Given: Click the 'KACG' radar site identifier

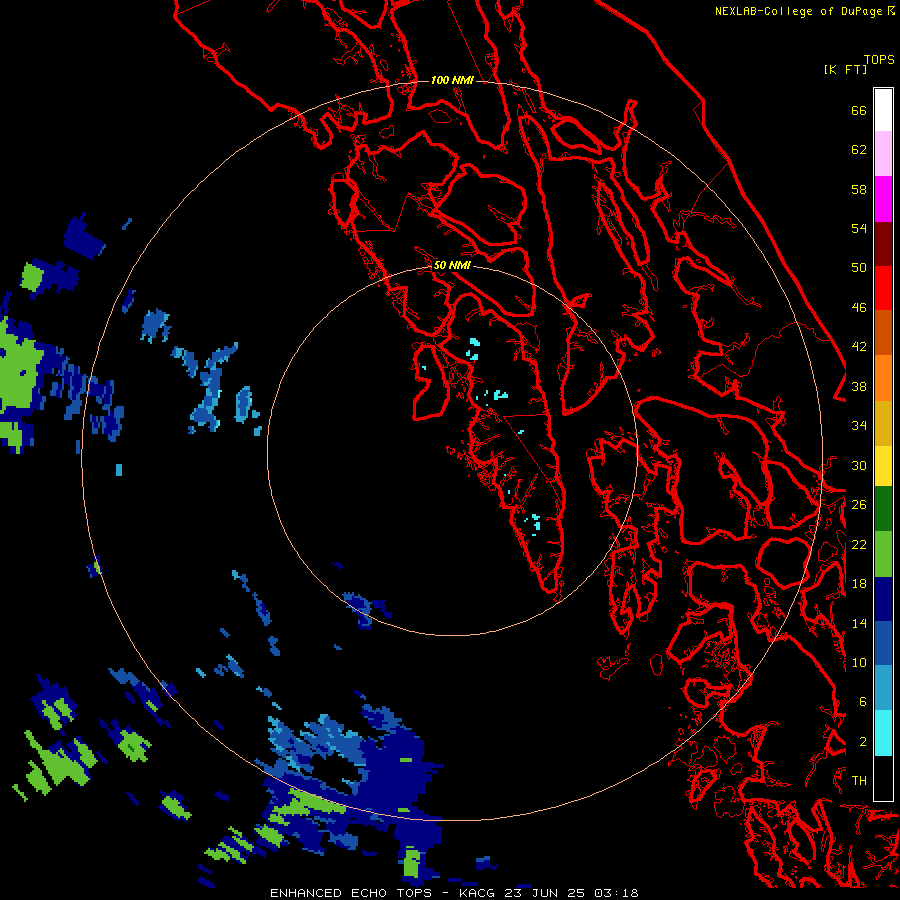Looking at the screenshot, I should coord(476,893).
